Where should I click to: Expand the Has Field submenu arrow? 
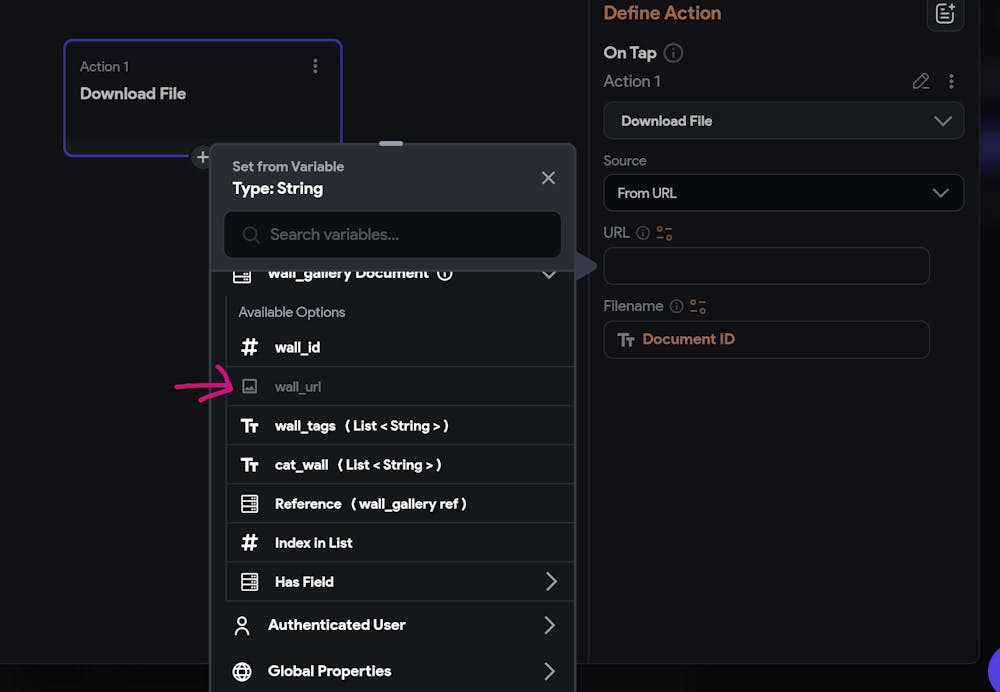[551, 582]
